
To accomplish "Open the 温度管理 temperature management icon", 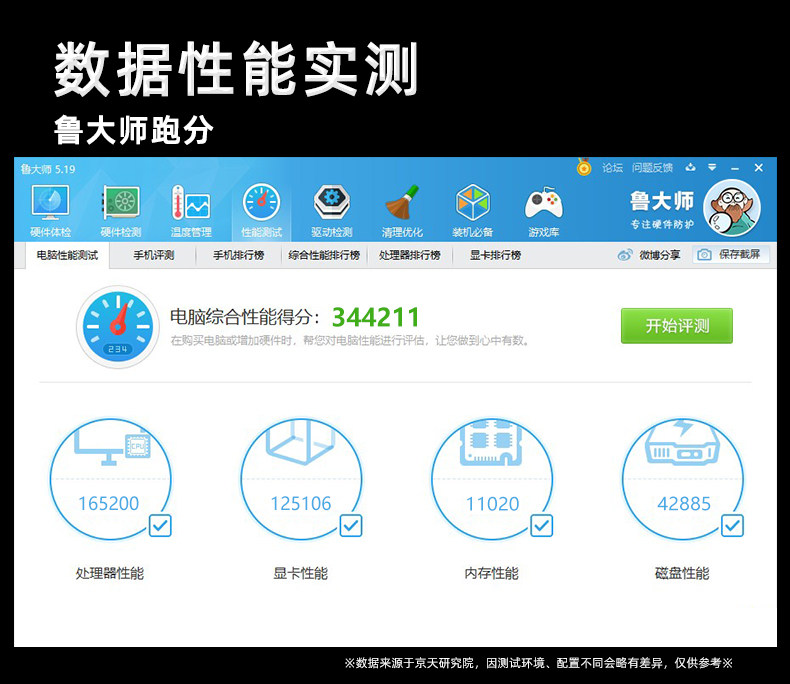I will click(190, 203).
